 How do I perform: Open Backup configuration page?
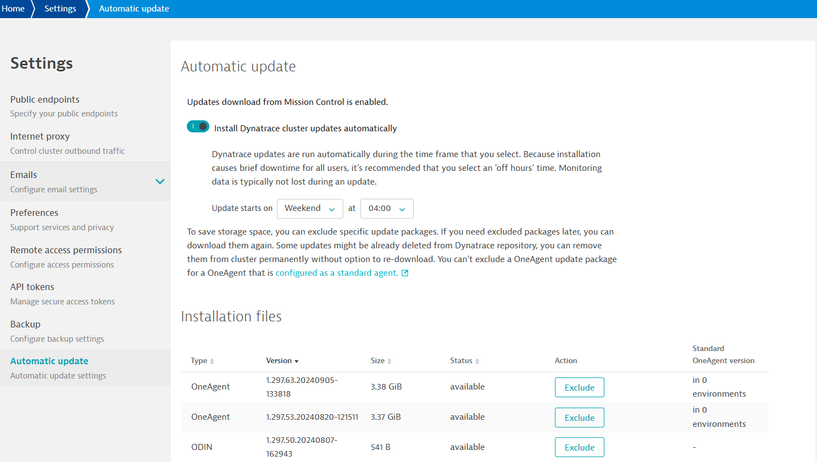point(25,324)
